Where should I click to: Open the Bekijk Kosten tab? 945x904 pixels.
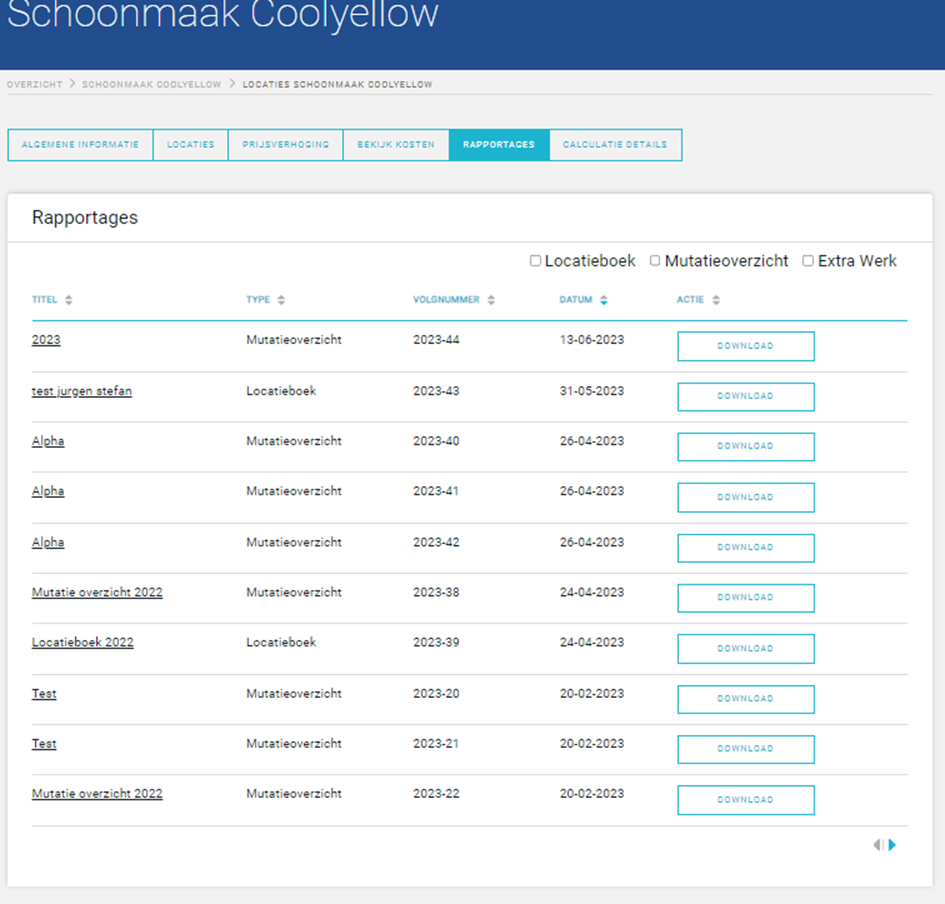396,145
